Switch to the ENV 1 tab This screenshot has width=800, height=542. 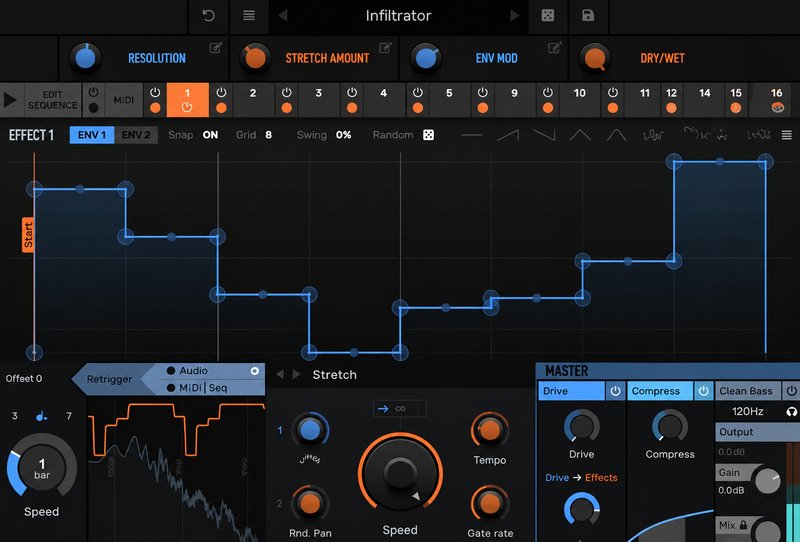click(92, 135)
